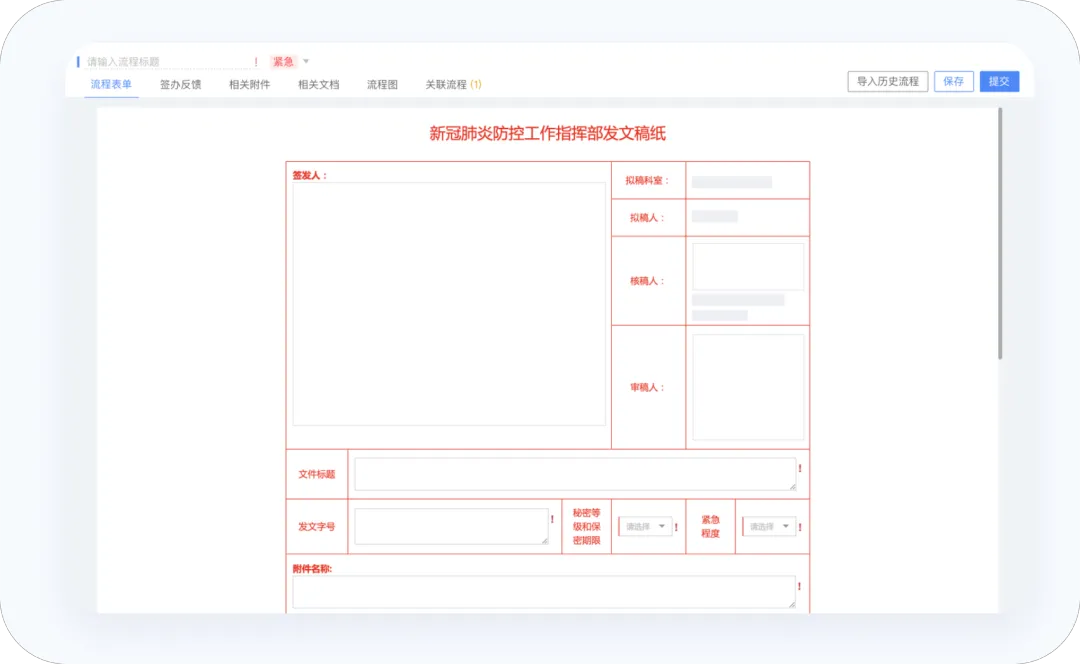Submit the form with 提交 button
The height and width of the screenshot is (664, 1080).
999,82
